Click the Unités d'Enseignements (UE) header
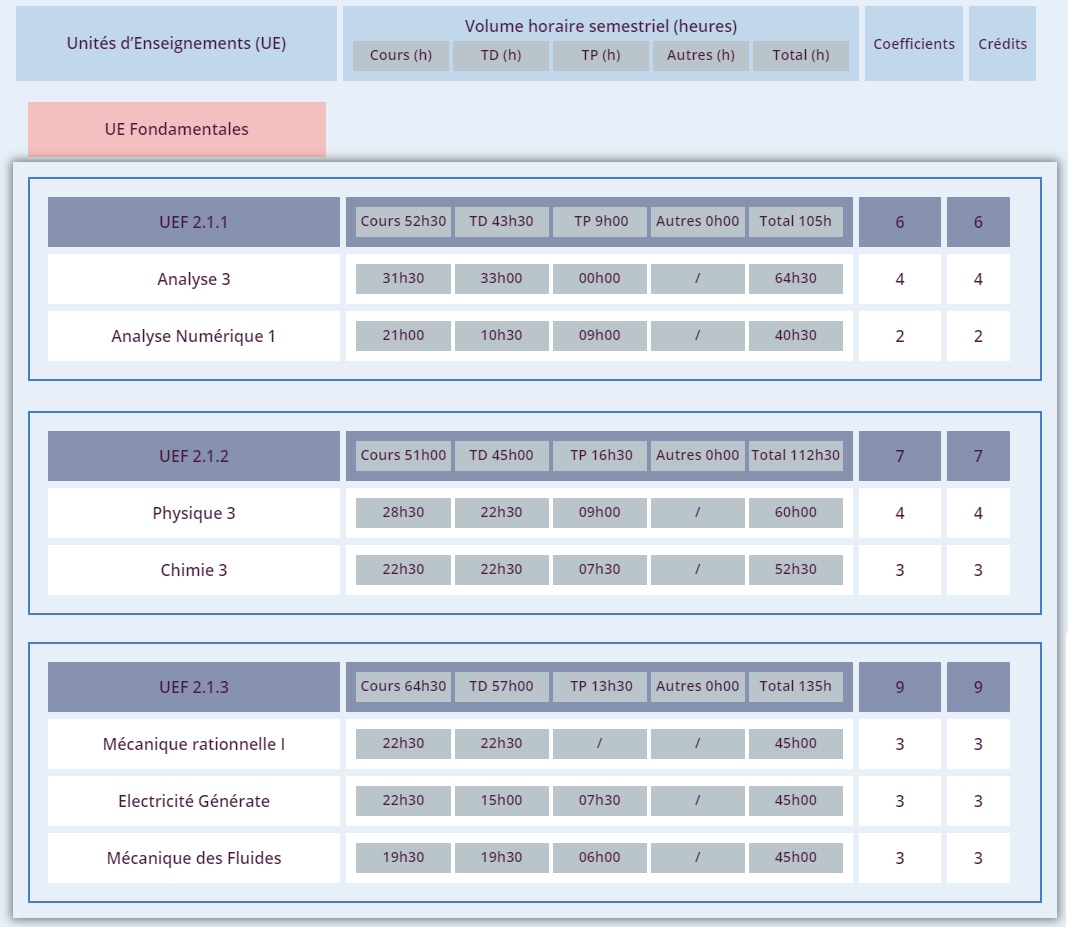Screen dimensions: 1070x929 (176, 44)
